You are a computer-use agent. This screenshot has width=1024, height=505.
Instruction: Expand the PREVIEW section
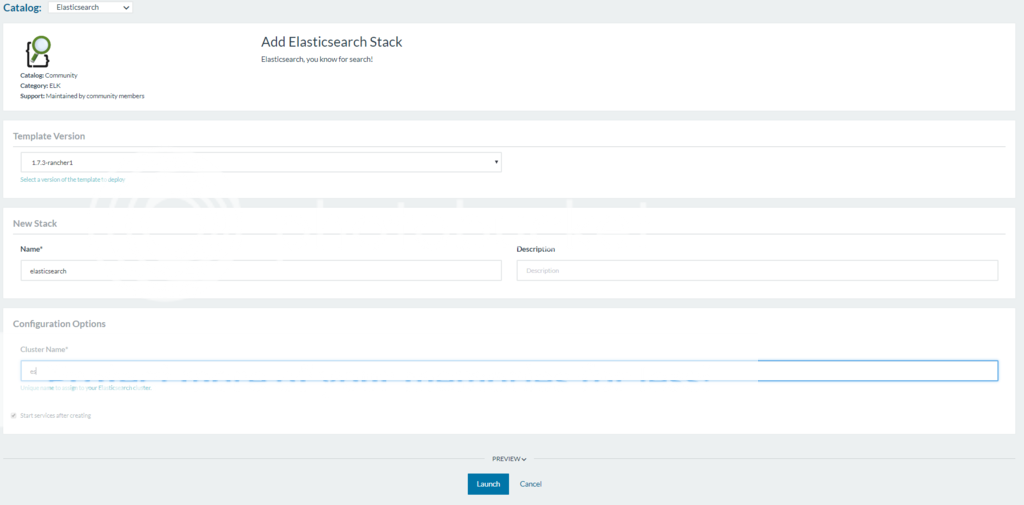coord(509,459)
